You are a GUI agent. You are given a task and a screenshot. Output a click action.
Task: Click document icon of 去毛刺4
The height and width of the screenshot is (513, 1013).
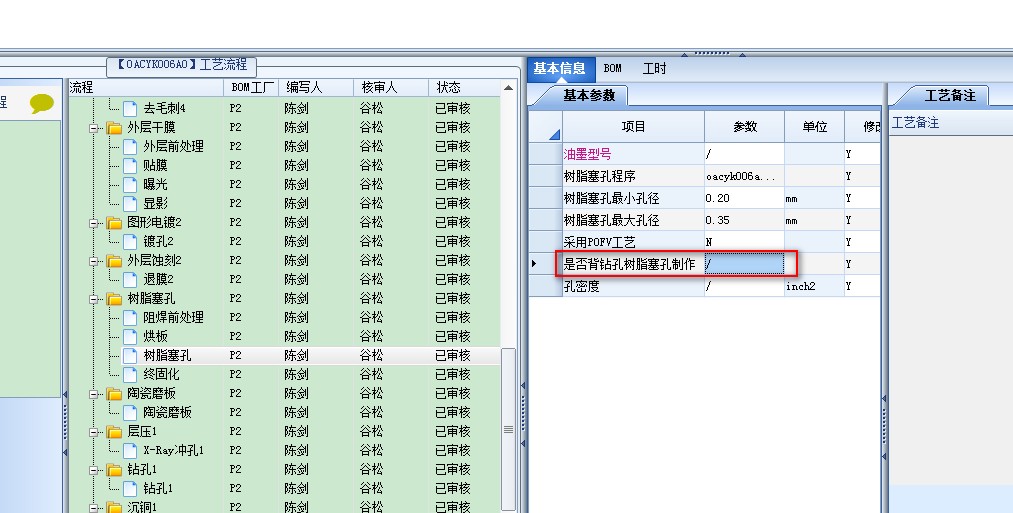131,109
